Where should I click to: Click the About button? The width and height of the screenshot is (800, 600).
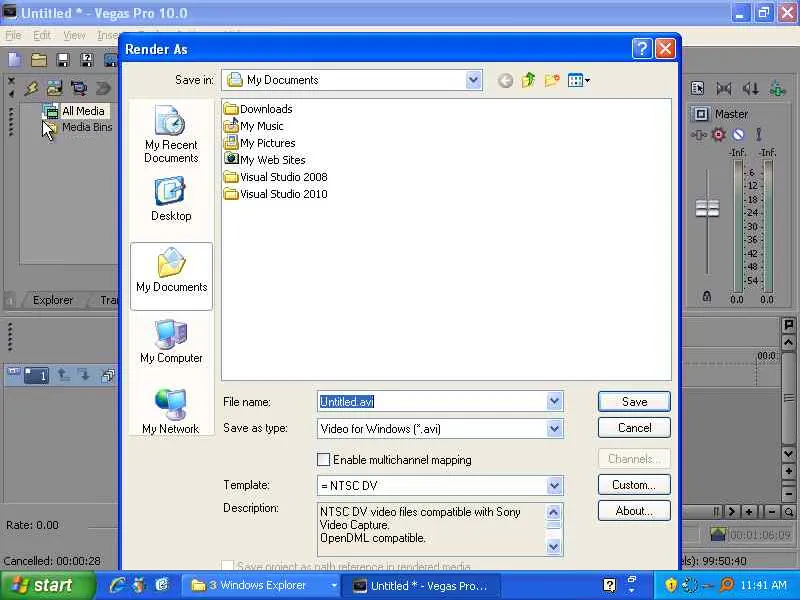(634, 510)
